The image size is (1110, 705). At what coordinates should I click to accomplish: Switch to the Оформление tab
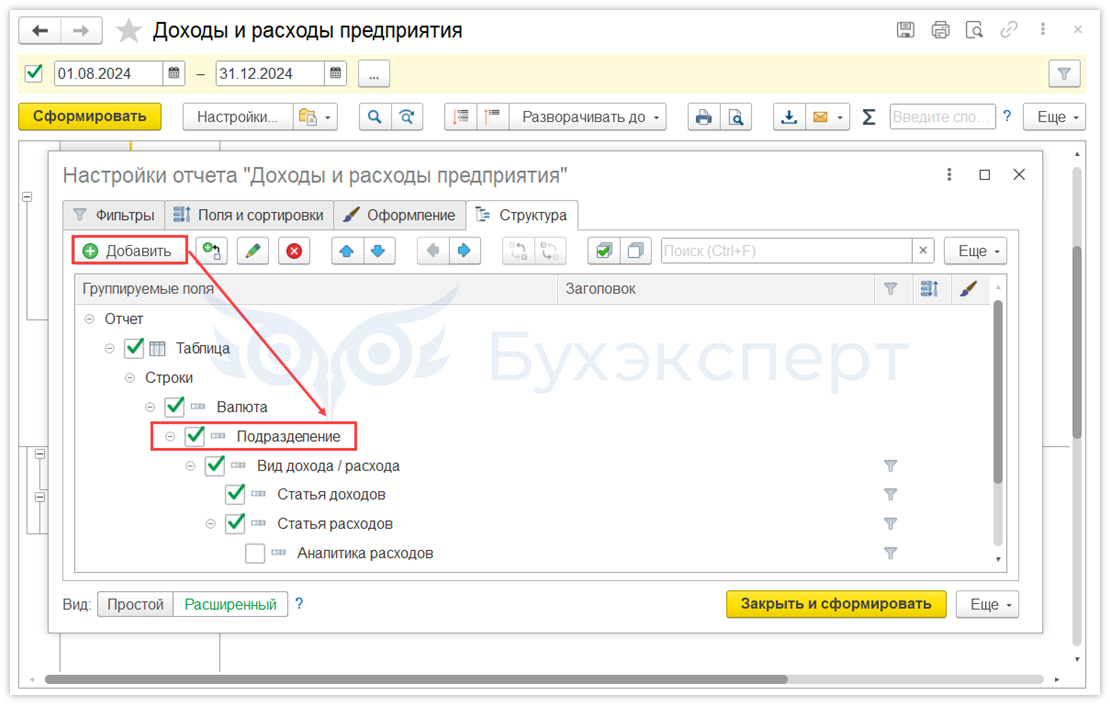(x=399, y=215)
